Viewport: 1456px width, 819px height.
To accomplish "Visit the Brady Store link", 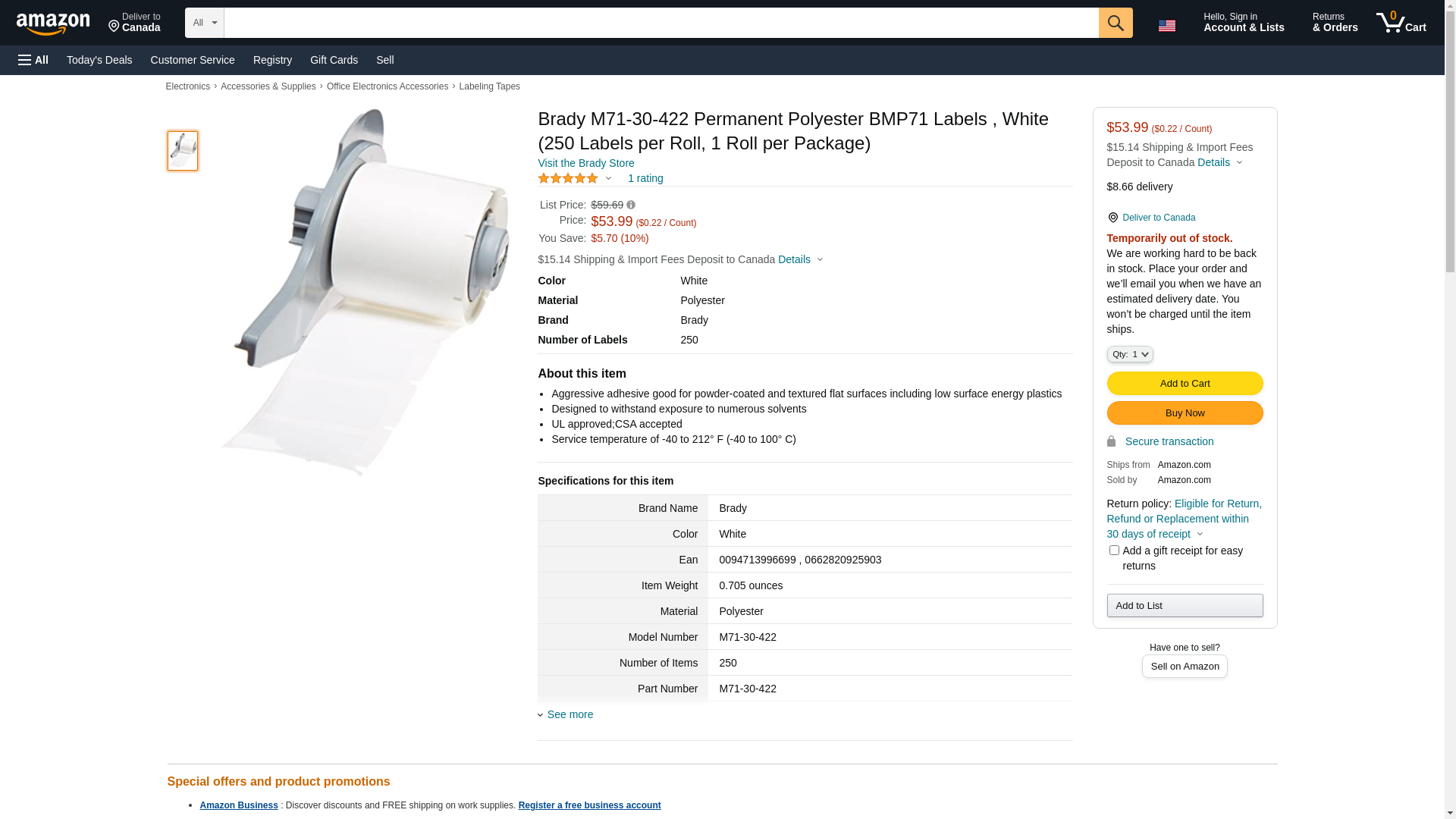I will tap(585, 163).
